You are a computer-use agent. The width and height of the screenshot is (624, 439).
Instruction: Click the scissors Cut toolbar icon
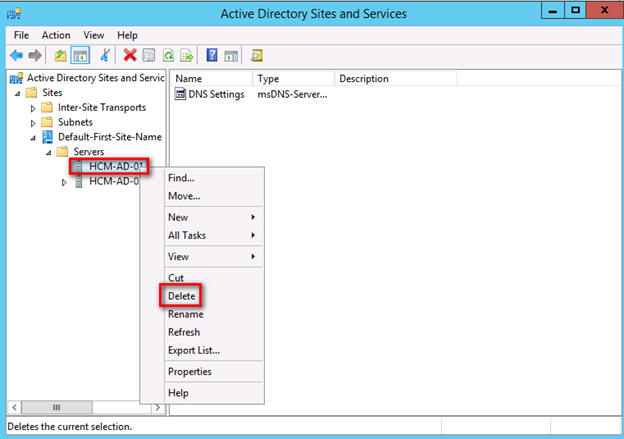tap(105, 55)
